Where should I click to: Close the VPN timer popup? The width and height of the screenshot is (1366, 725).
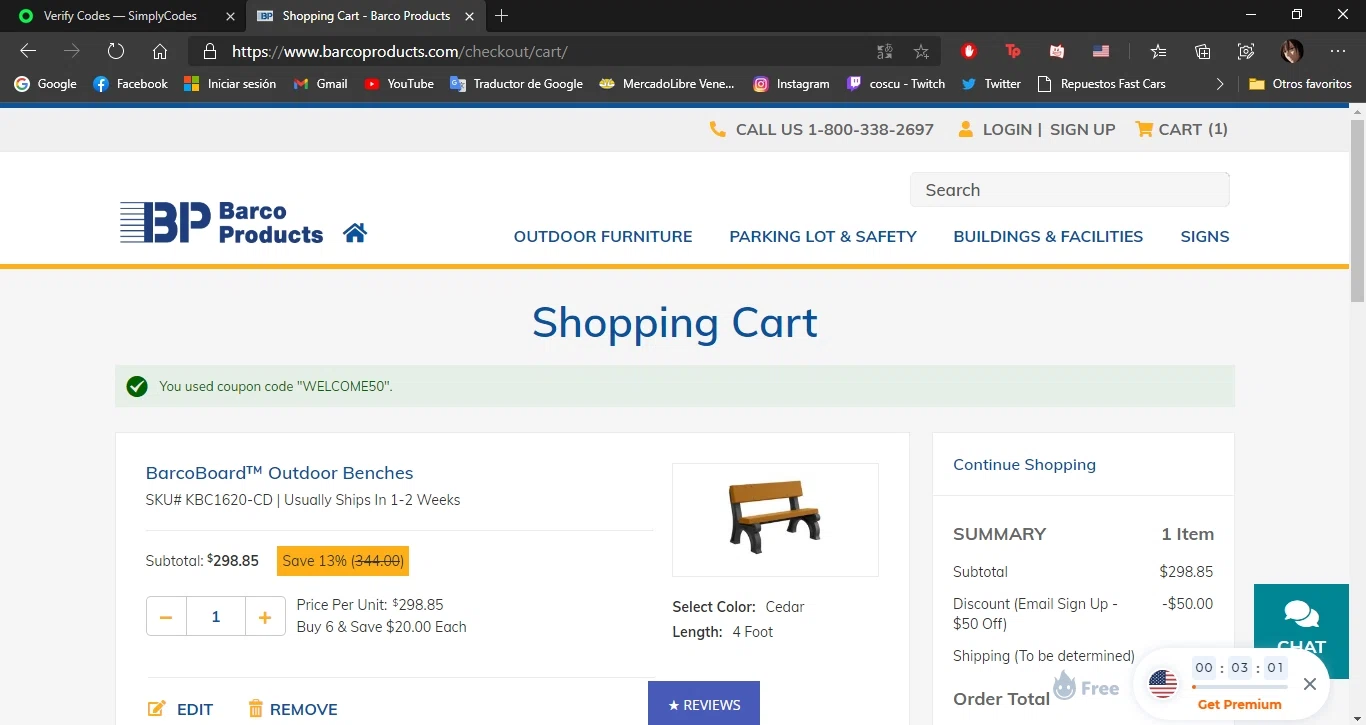(1310, 684)
